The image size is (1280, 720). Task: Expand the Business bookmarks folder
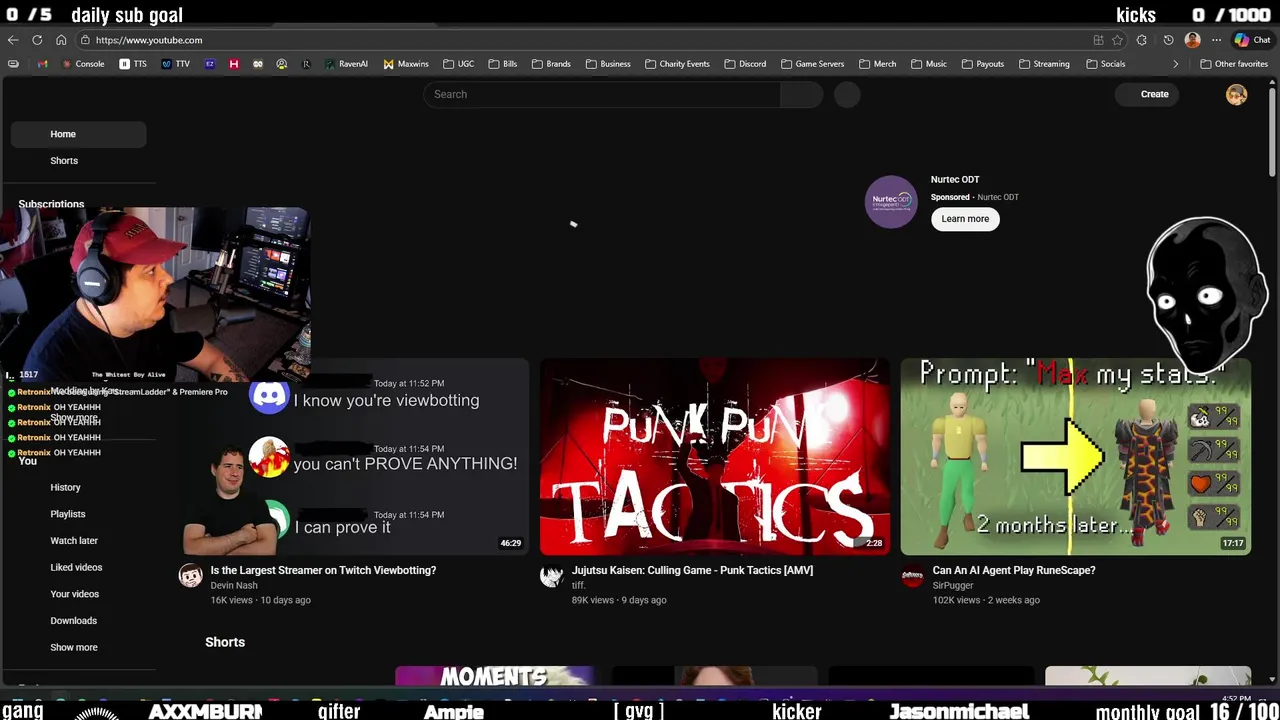[x=608, y=64]
